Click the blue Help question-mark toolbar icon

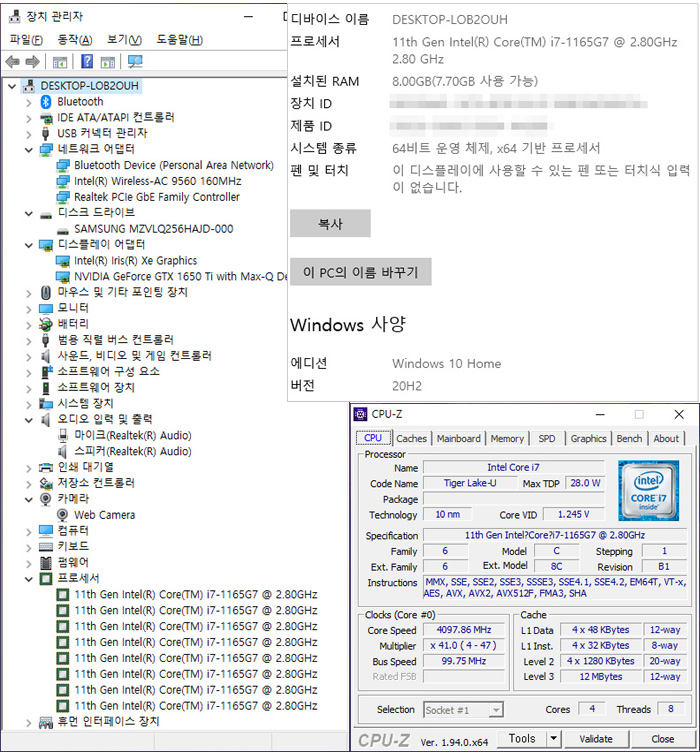(87, 62)
